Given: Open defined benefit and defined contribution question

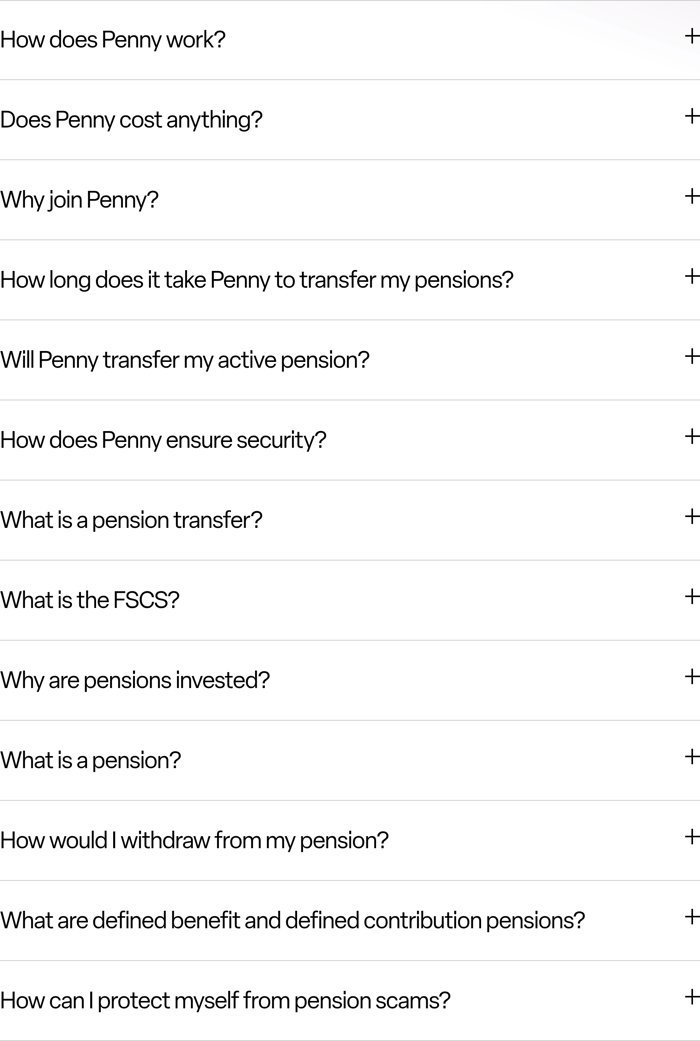Looking at the screenshot, I should [x=691, y=916].
